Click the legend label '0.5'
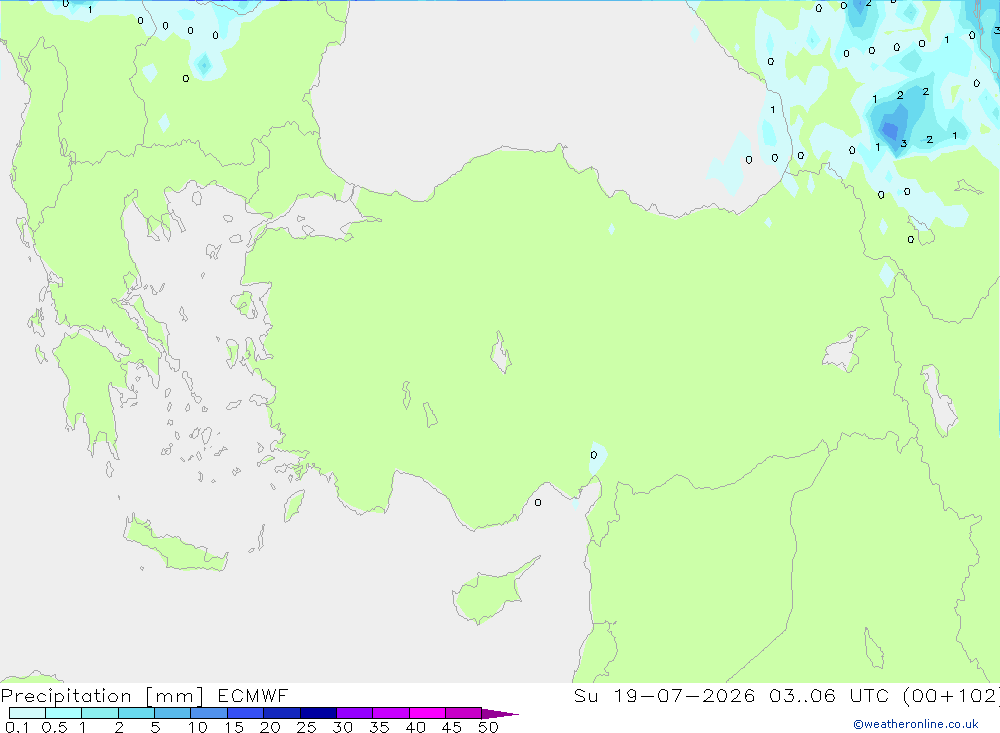1000x733 pixels. pyautogui.click(x=54, y=727)
